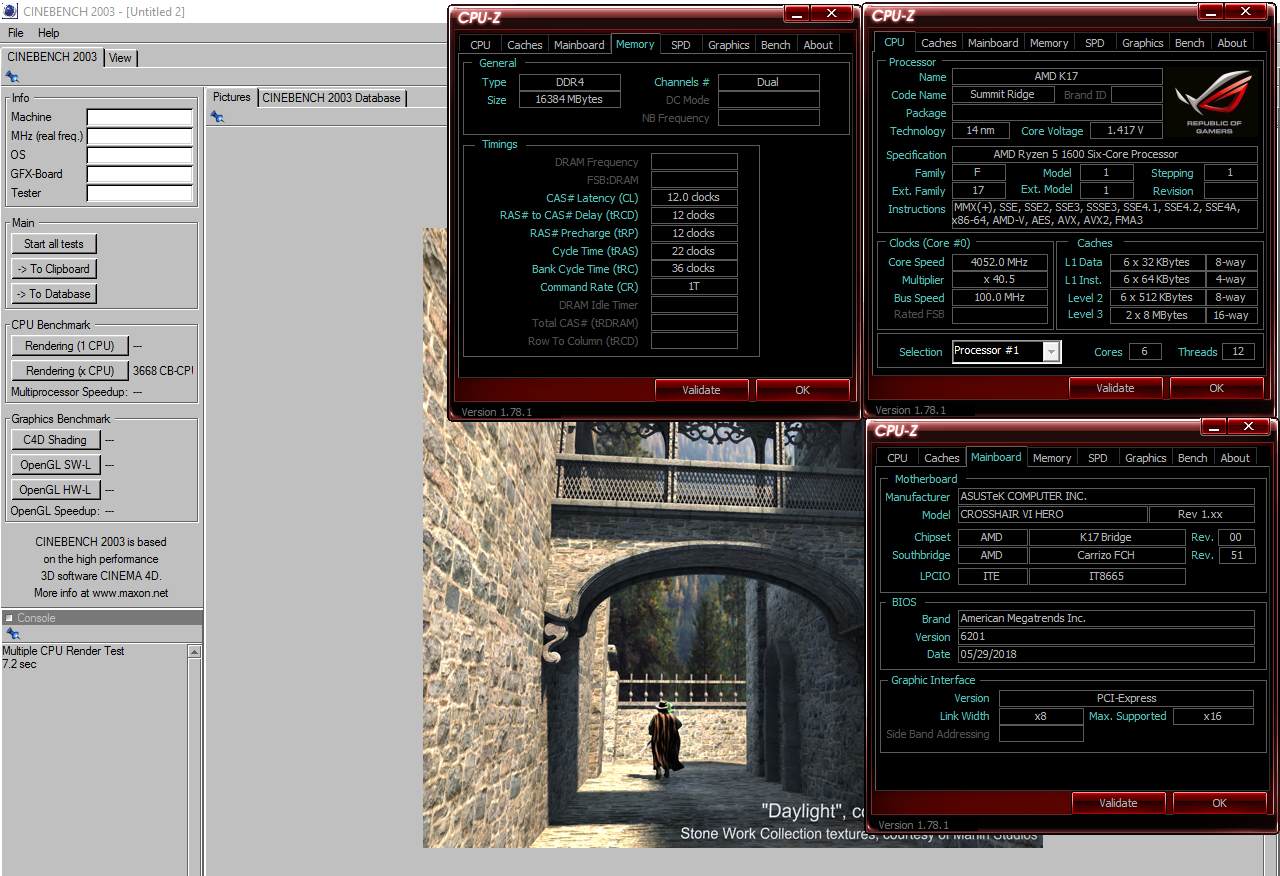This screenshot has height=876, width=1280.
Task: Open Caches tab in CPU-Z CPU window
Action: (938, 43)
